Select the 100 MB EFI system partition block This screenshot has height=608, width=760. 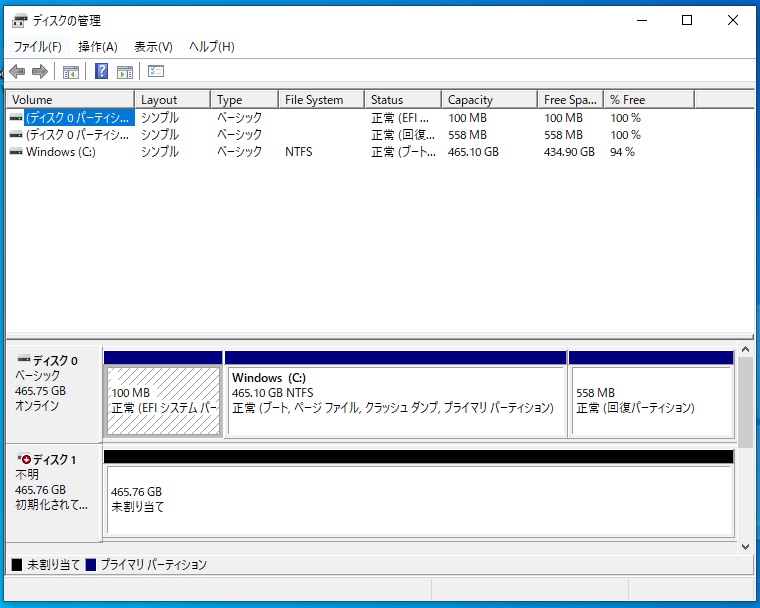[163, 400]
